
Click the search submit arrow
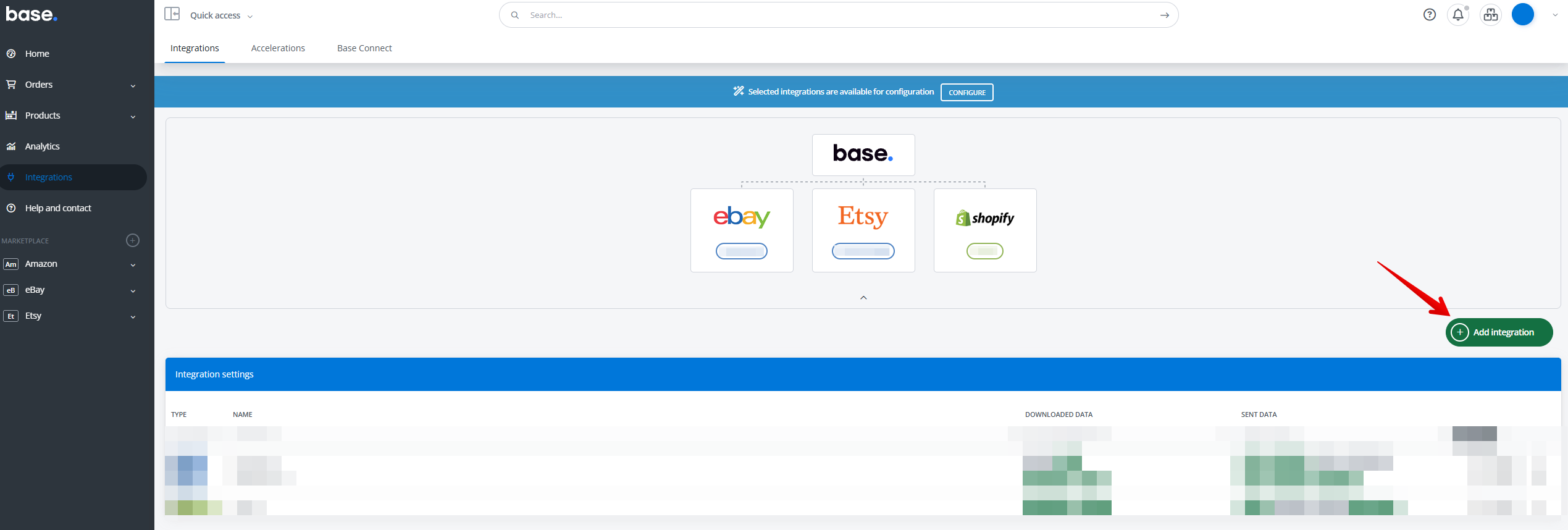pyautogui.click(x=1164, y=15)
